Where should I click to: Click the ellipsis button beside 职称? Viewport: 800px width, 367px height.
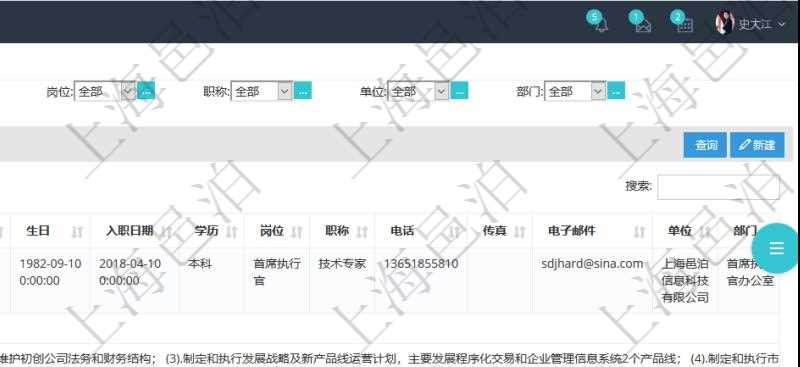click(303, 91)
